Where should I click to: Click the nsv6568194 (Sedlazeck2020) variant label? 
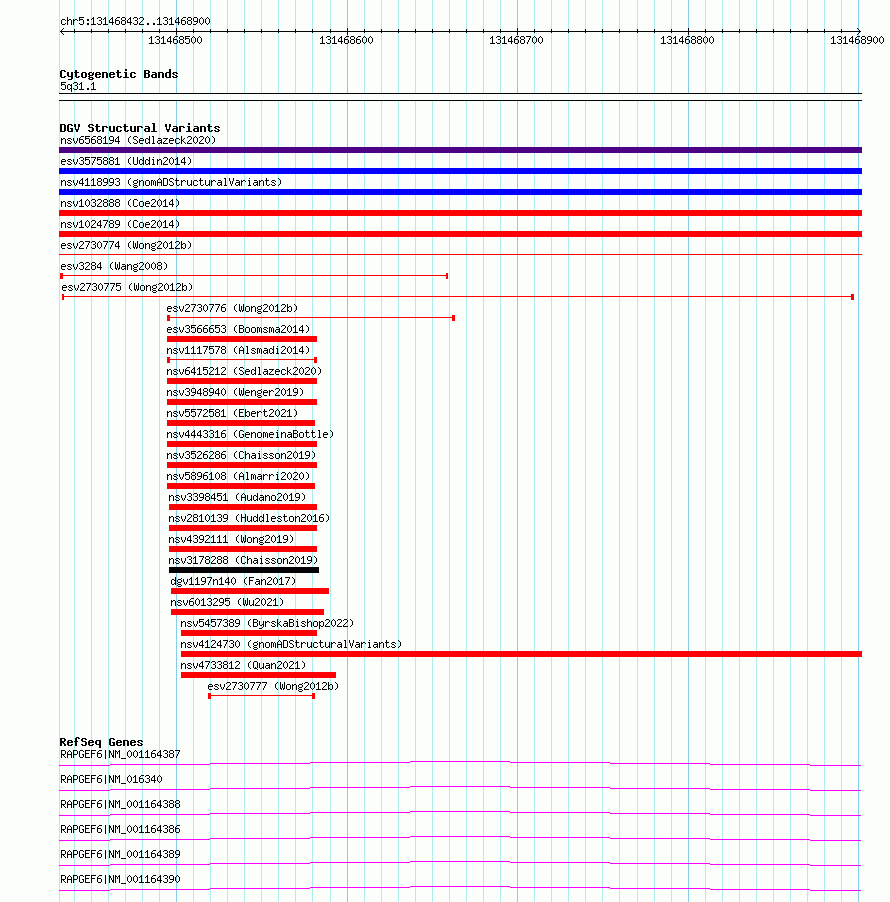138,140
